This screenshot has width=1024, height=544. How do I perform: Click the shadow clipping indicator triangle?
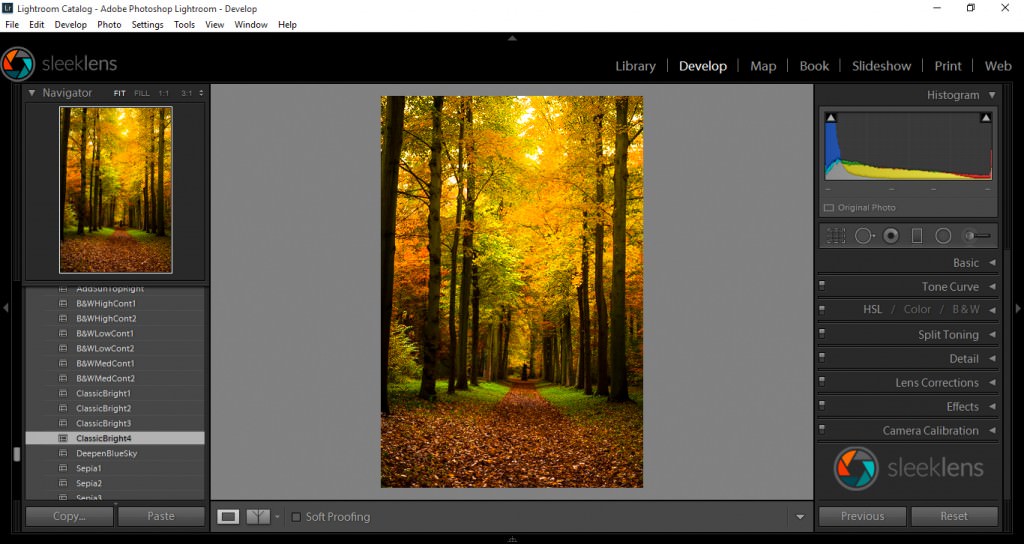831,118
